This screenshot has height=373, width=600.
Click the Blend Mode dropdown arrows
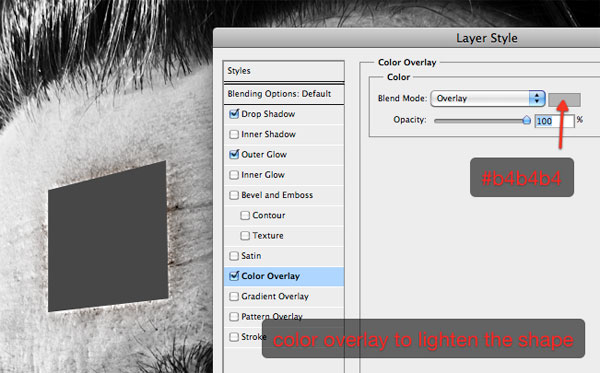click(537, 98)
